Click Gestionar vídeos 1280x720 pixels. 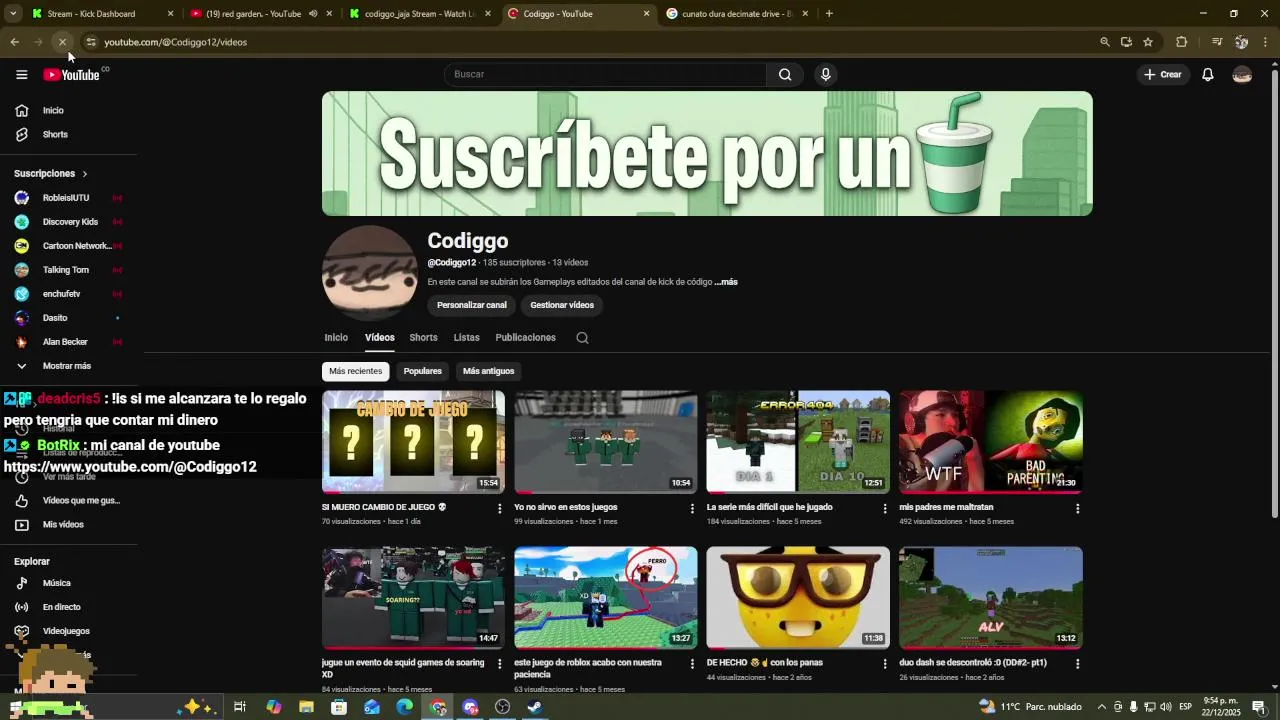[x=562, y=305]
